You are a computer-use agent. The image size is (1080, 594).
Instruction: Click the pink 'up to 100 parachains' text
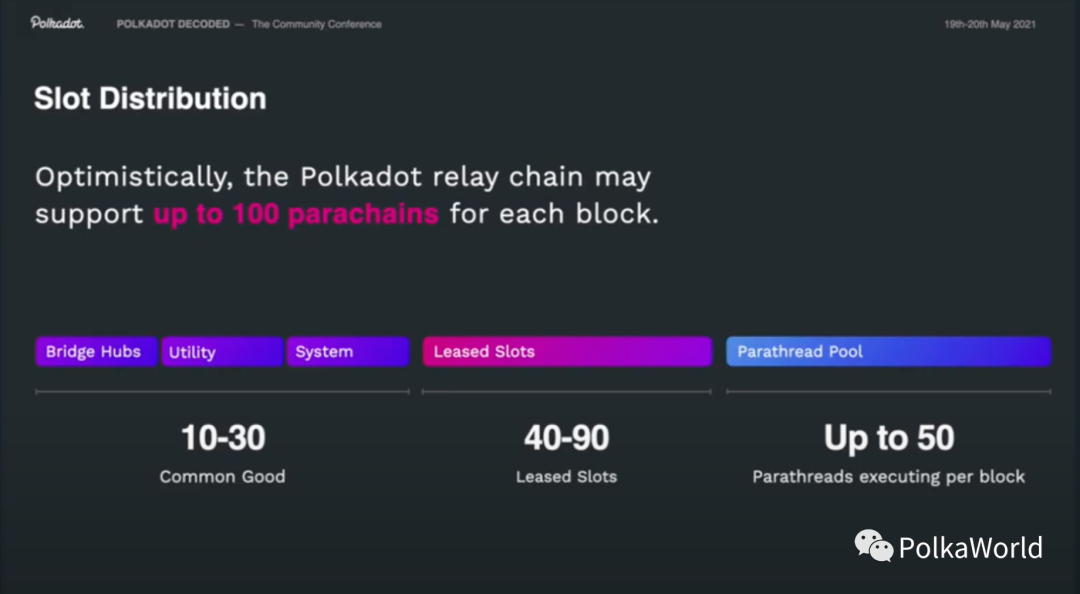pyautogui.click(x=296, y=214)
